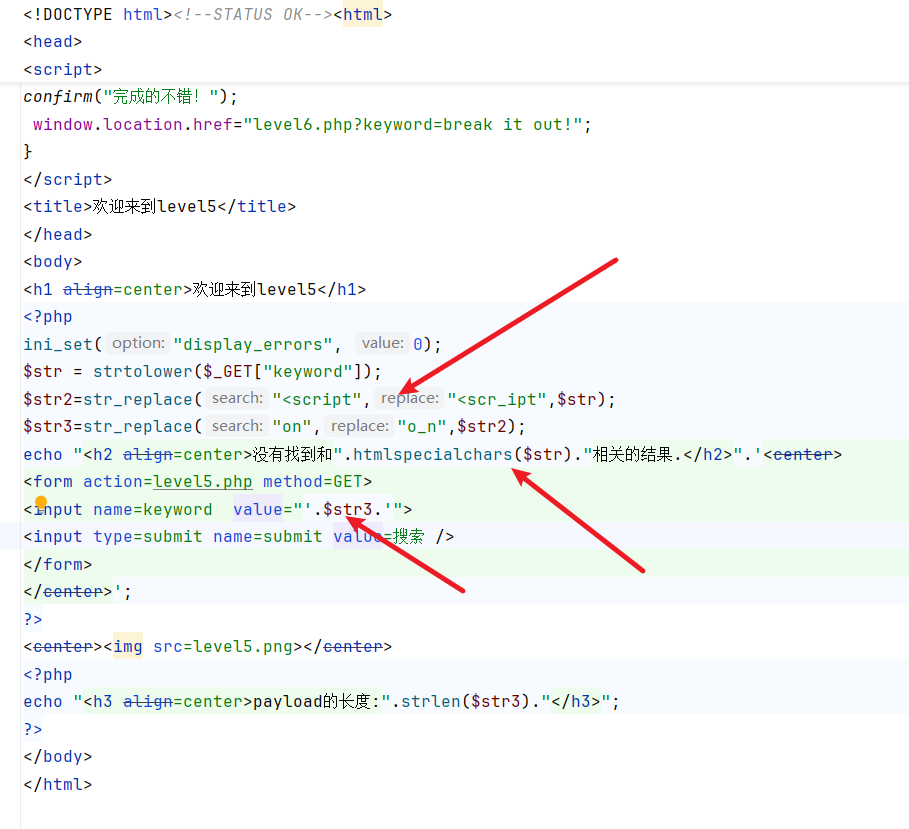This screenshot has width=909, height=829.
Task: Click the orange intention bulb icon
Action: 41,502
